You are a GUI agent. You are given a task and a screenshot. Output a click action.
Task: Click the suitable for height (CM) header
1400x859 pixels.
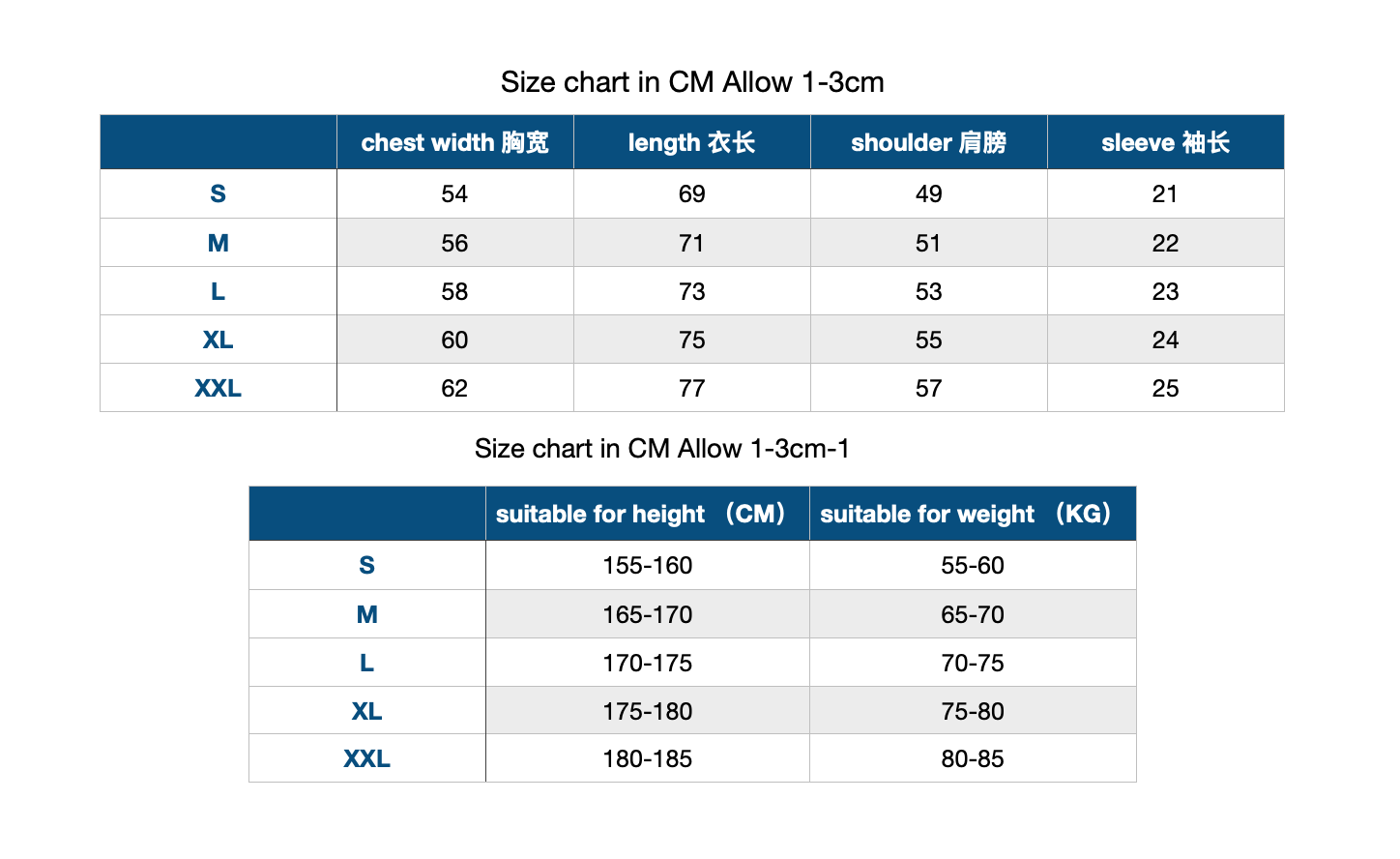(648, 514)
